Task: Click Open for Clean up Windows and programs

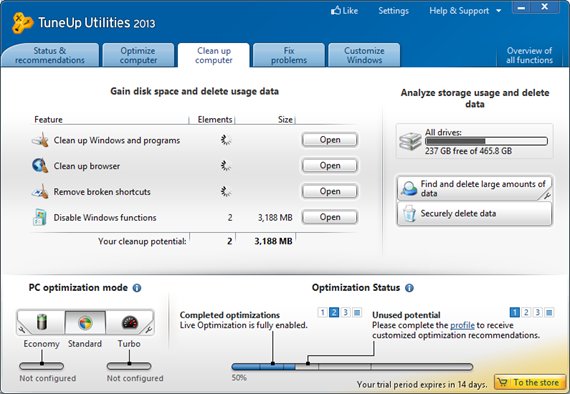Action: click(330, 140)
